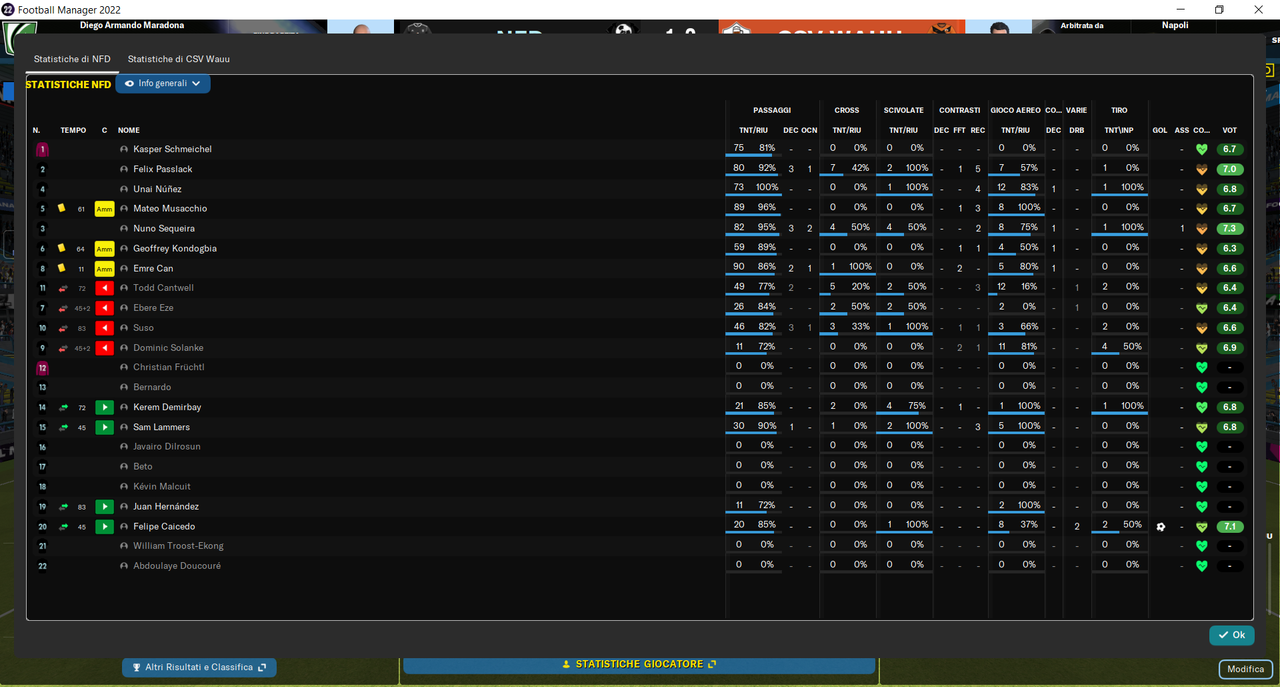
Task: Click the green substituted-on arrow for Kerem Demirbay
Action: 104,407
